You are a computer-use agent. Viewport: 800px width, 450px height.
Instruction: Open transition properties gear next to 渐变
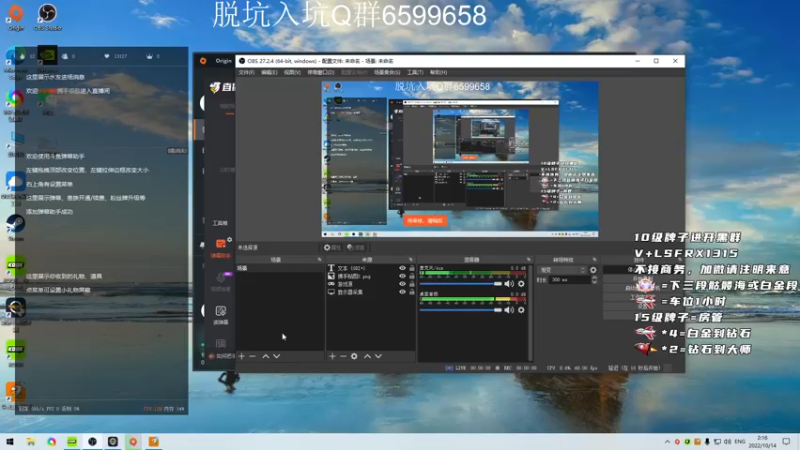[593, 270]
